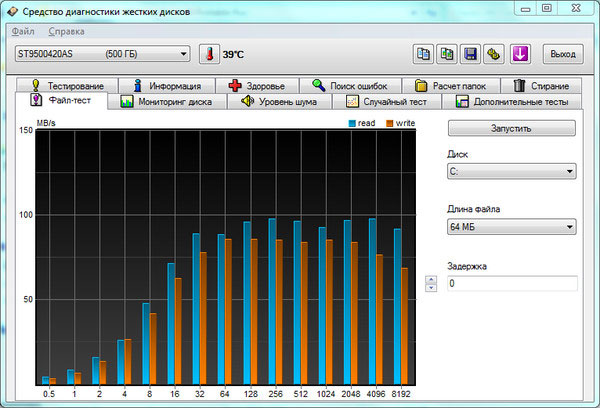
Task: Open the Файл menu
Action: 23,31
